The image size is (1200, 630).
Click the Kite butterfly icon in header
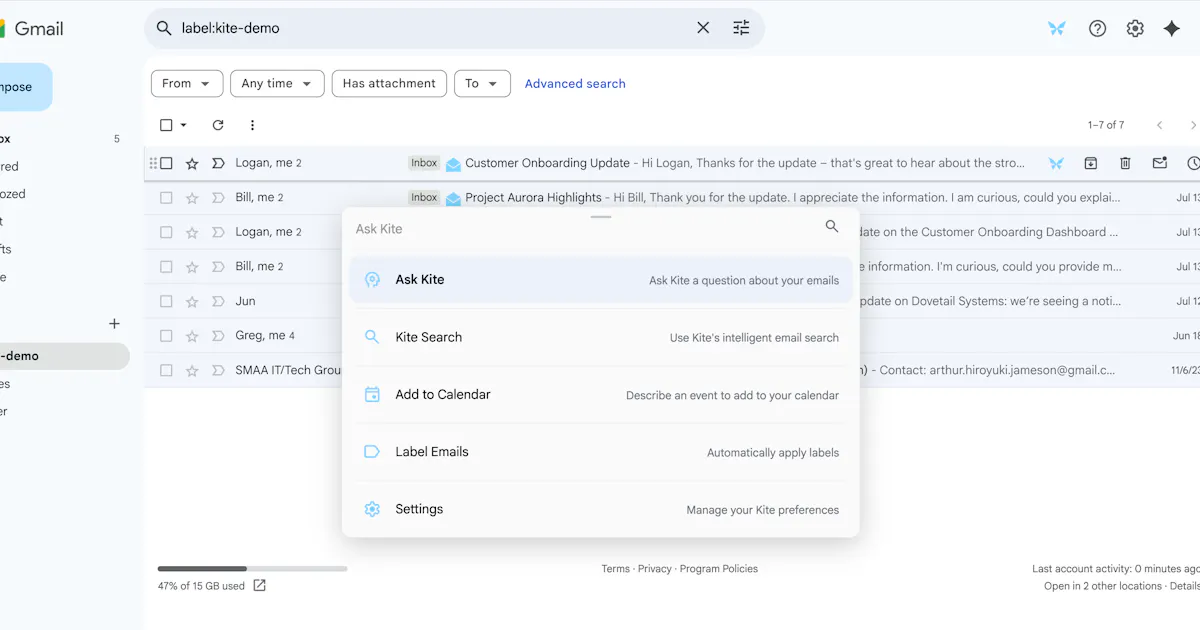tap(1057, 29)
